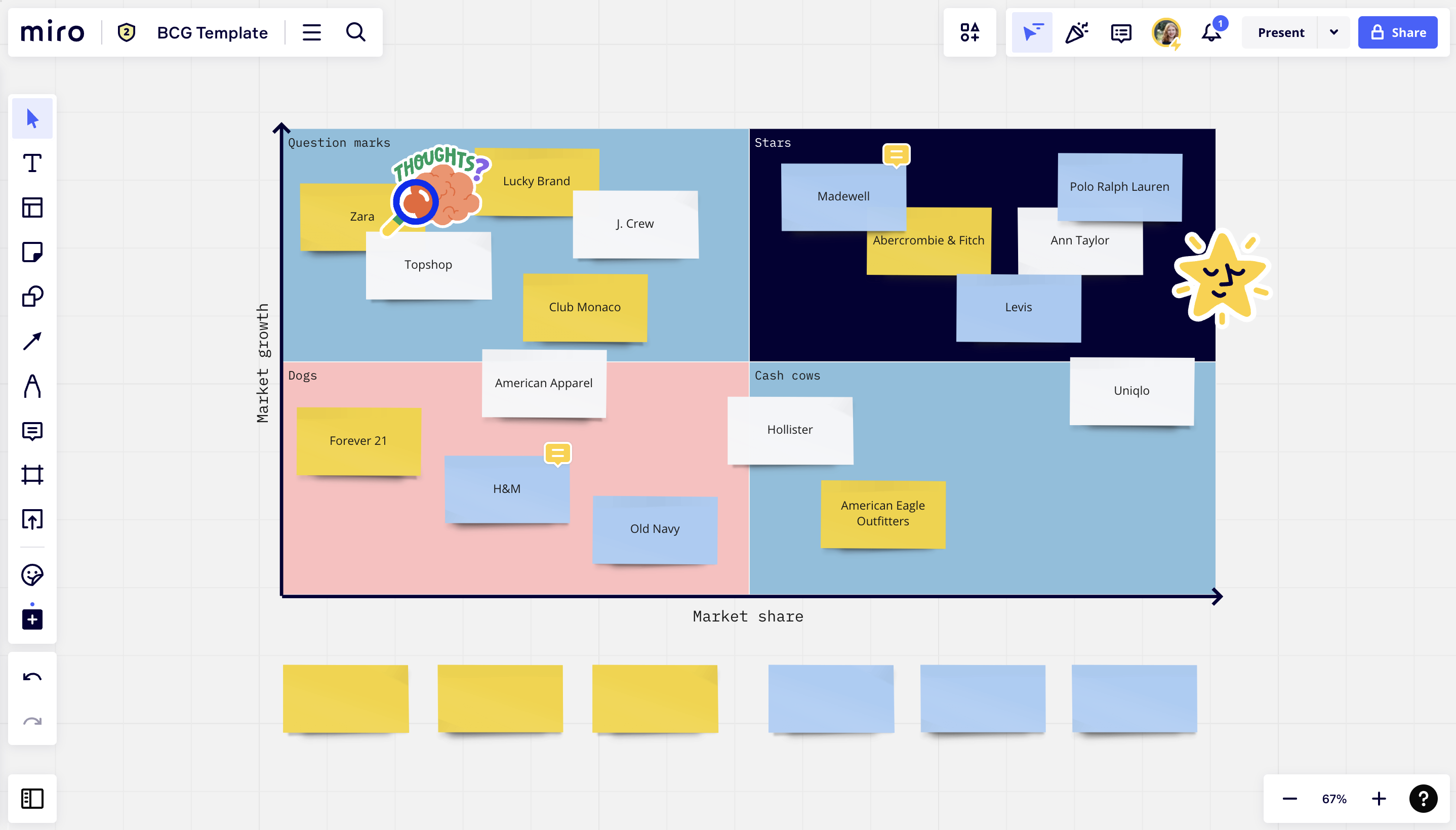Open the stickers and emojis tool
The image size is (1456, 830).
click(32, 574)
